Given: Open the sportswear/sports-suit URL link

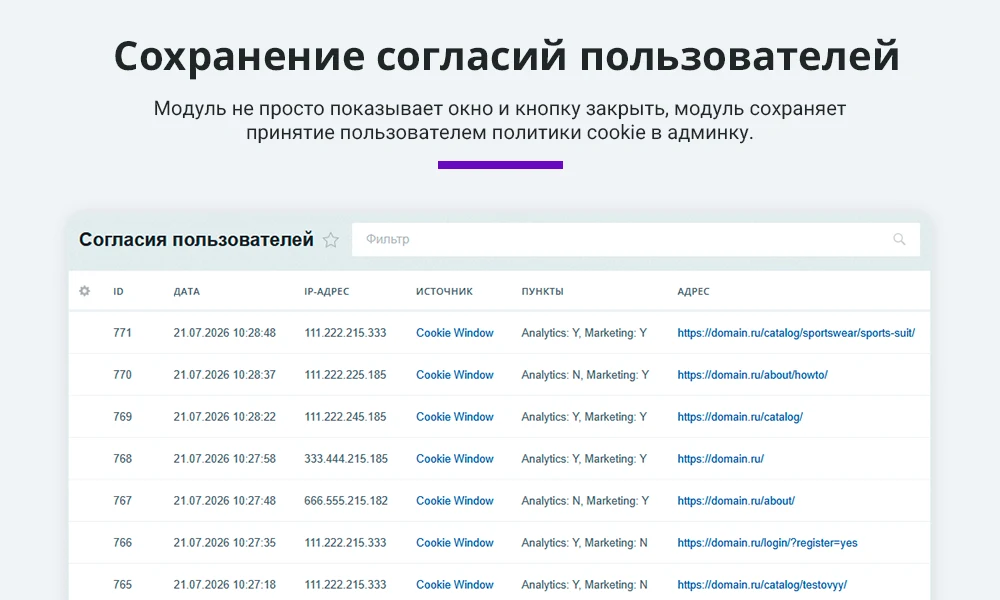Looking at the screenshot, I should [796, 333].
